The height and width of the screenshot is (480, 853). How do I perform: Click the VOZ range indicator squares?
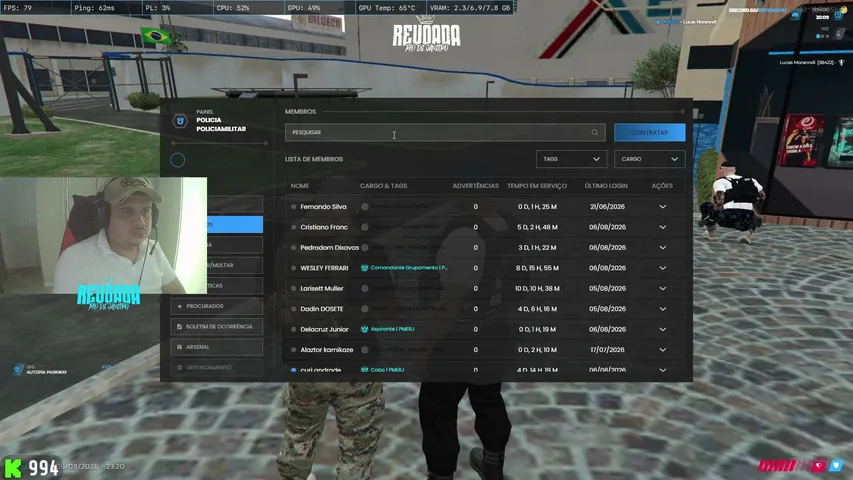tap(823, 36)
